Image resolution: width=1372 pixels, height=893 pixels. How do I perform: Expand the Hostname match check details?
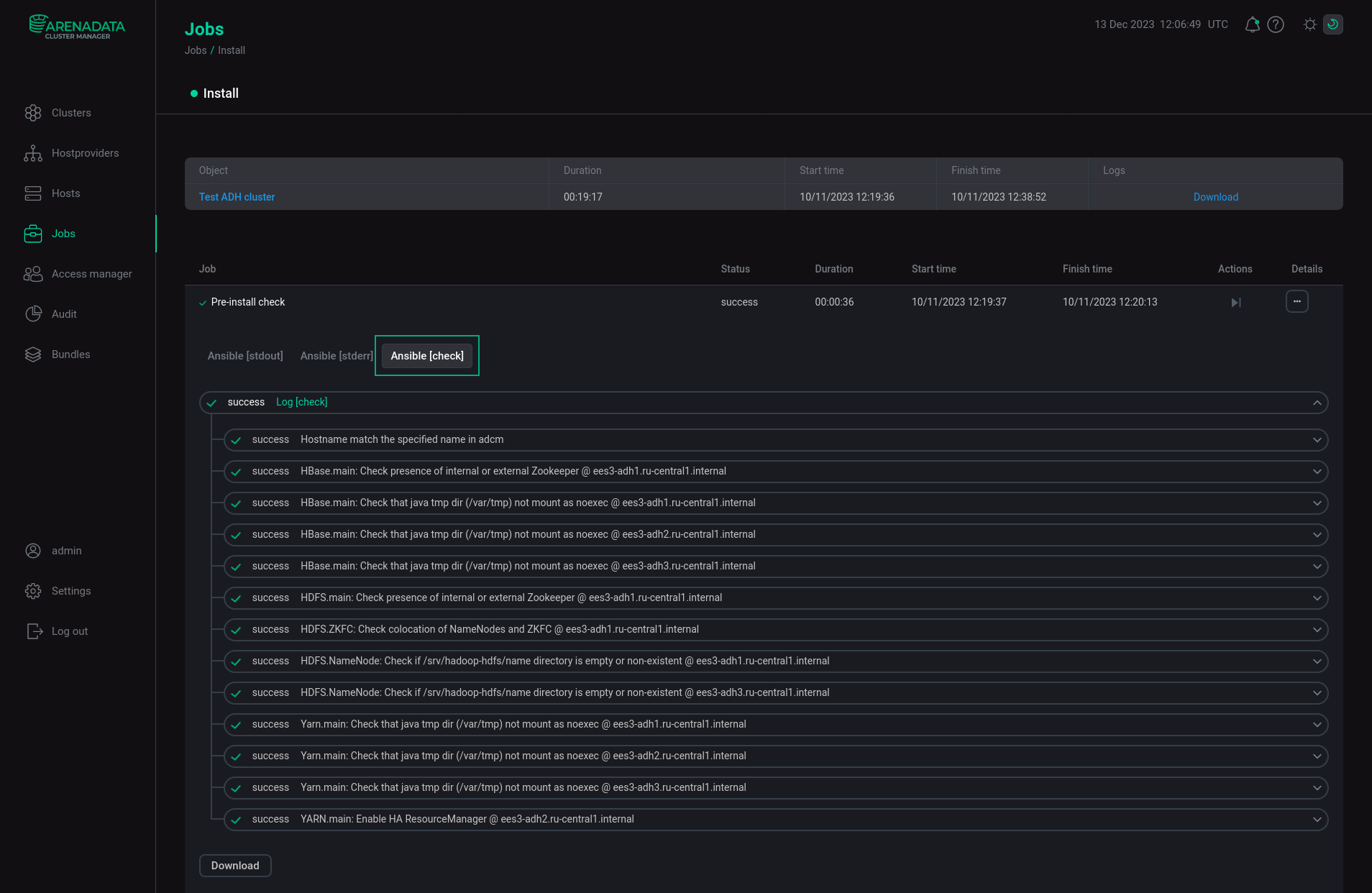pos(1317,439)
